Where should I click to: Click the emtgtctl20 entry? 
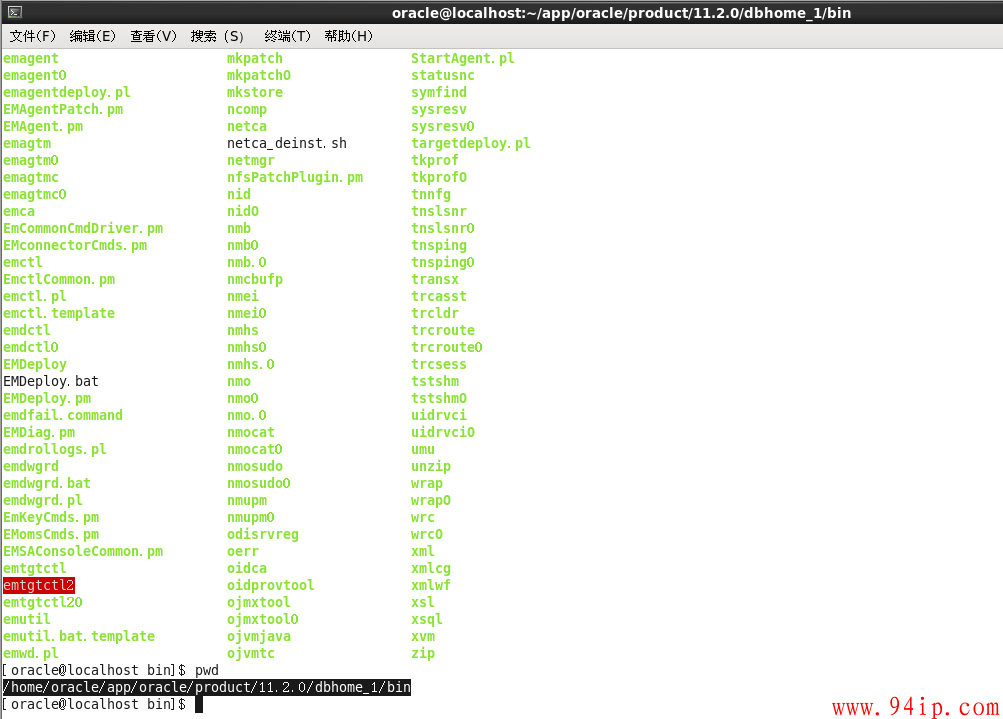point(43,603)
